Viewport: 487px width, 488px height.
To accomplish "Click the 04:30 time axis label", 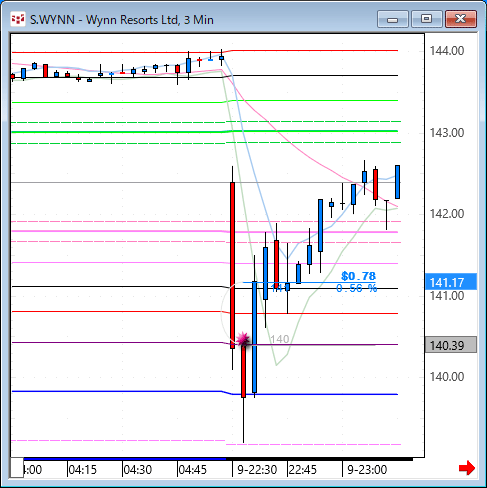I will click(138, 470).
